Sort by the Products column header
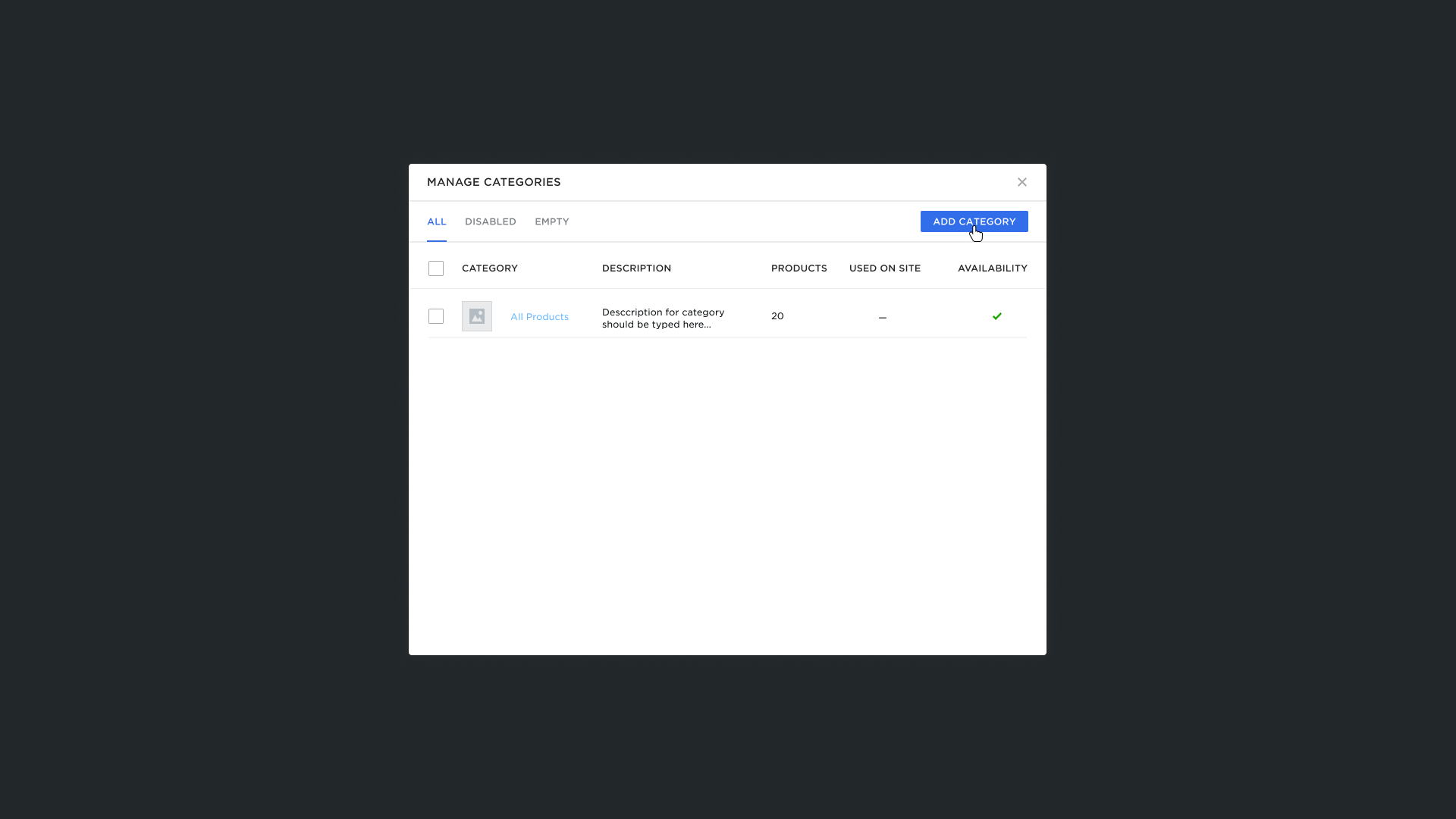This screenshot has height=819, width=1456. 799,268
